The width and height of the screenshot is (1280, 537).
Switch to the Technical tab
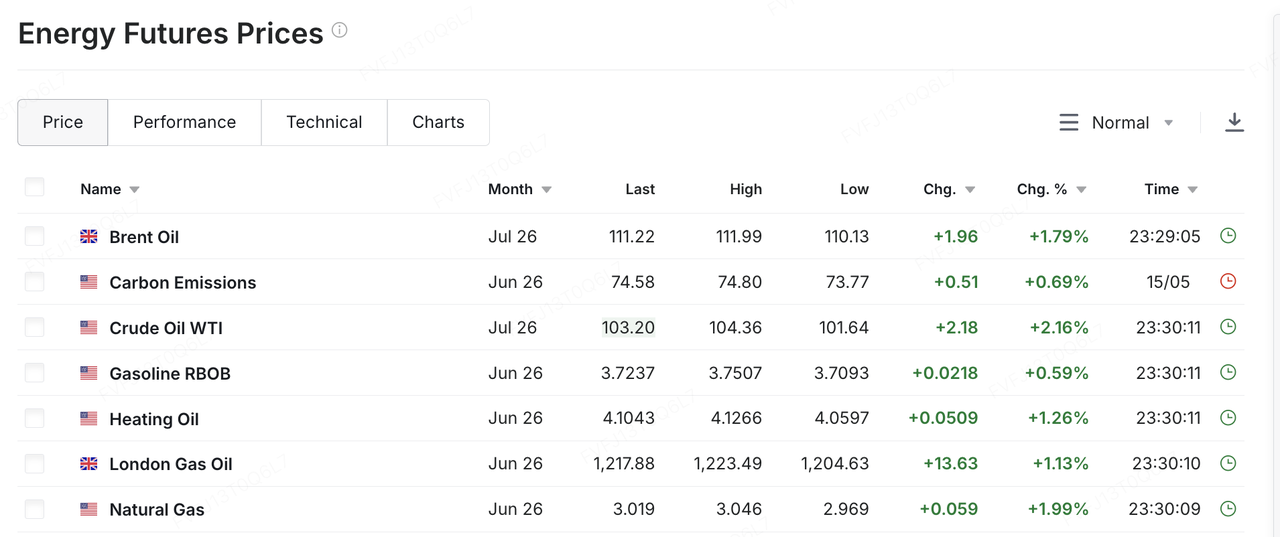click(324, 122)
